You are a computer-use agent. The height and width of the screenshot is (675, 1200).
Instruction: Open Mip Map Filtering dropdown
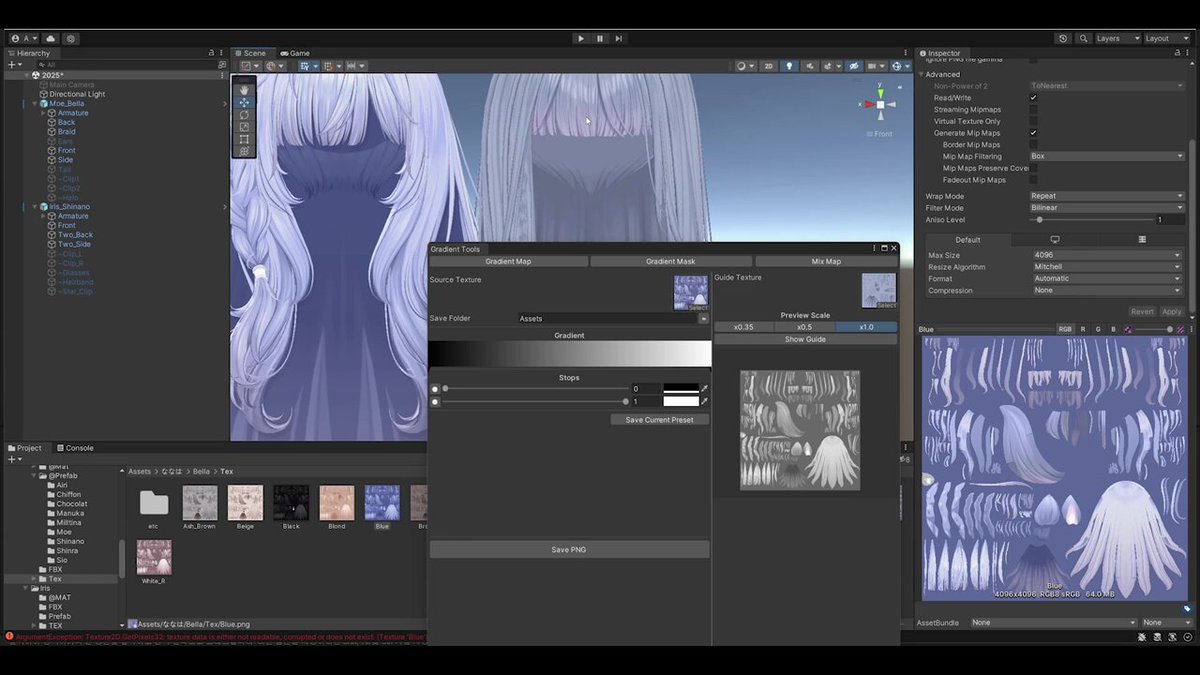click(1107, 156)
